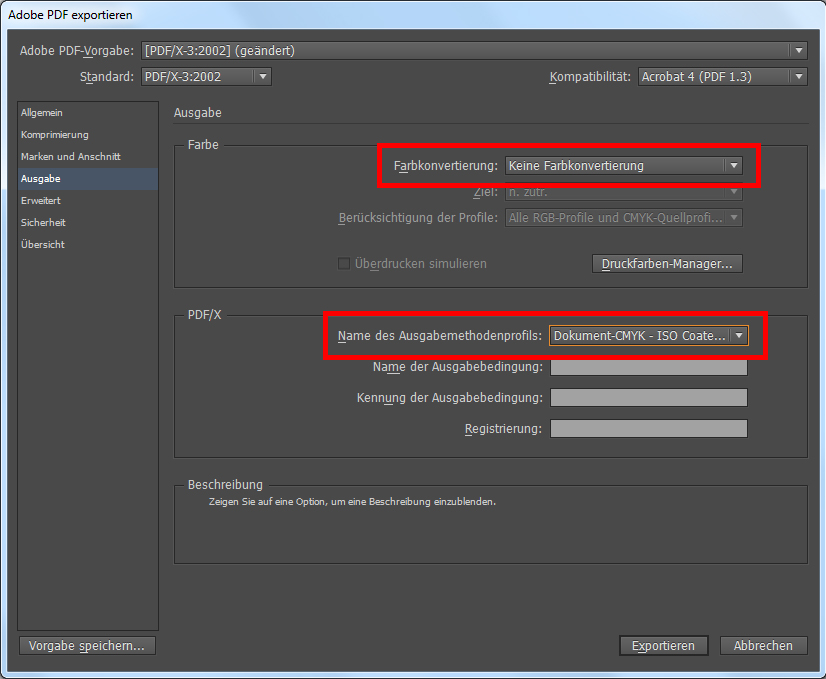Expand the Standard PDF/X-3:2002 dropdown
Screen dimensions: 826x679
point(206,77)
